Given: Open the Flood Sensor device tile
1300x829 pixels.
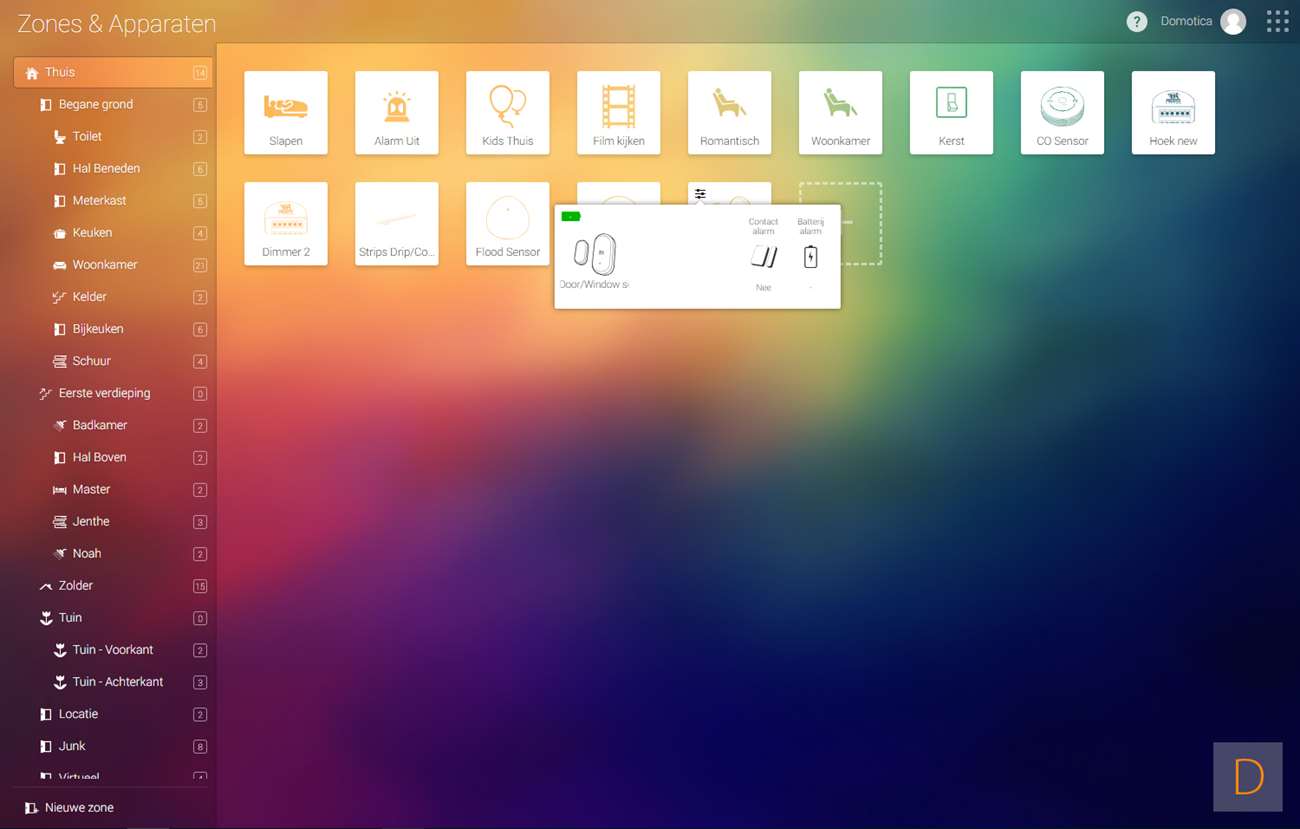Looking at the screenshot, I should pyautogui.click(x=508, y=223).
